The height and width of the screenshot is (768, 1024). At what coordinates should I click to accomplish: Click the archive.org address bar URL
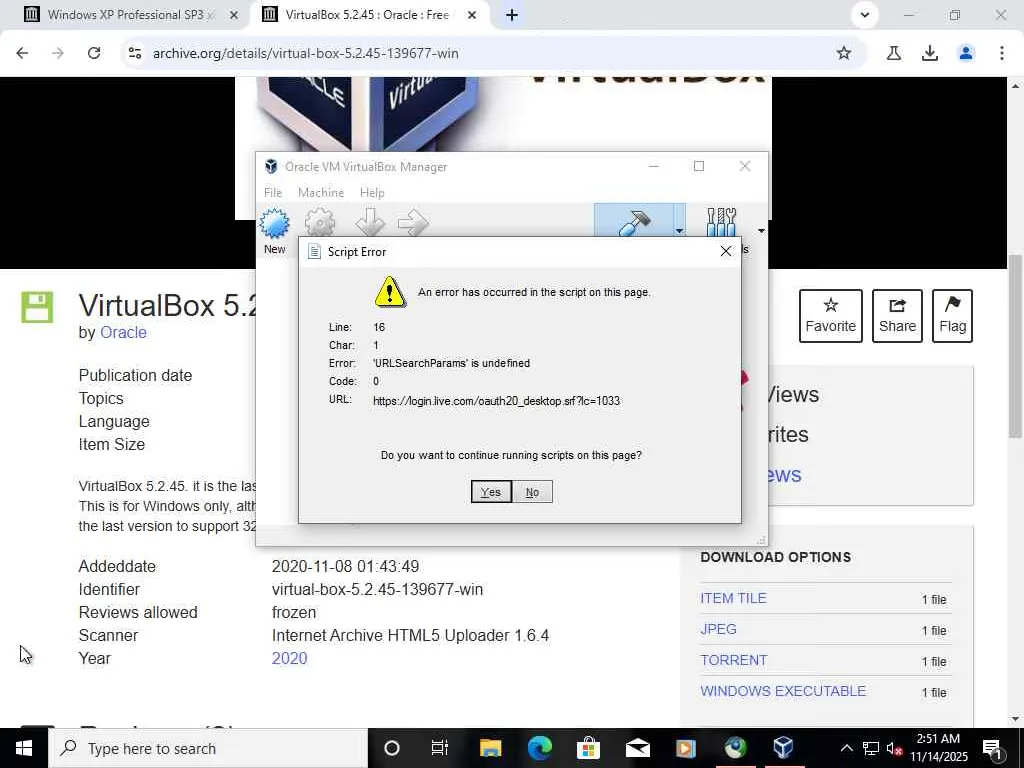(306, 53)
